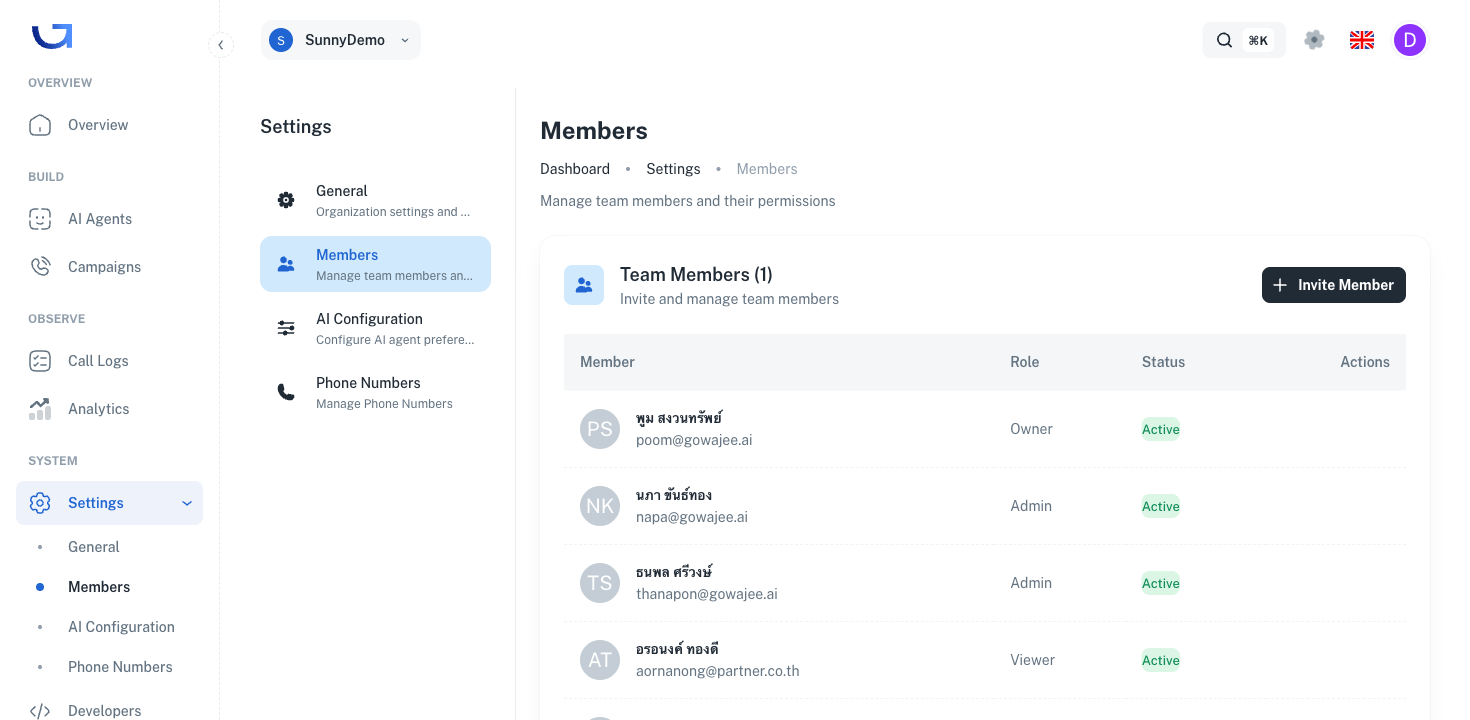Click the Analytics bar chart icon
The image size is (1470, 720).
click(x=40, y=409)
